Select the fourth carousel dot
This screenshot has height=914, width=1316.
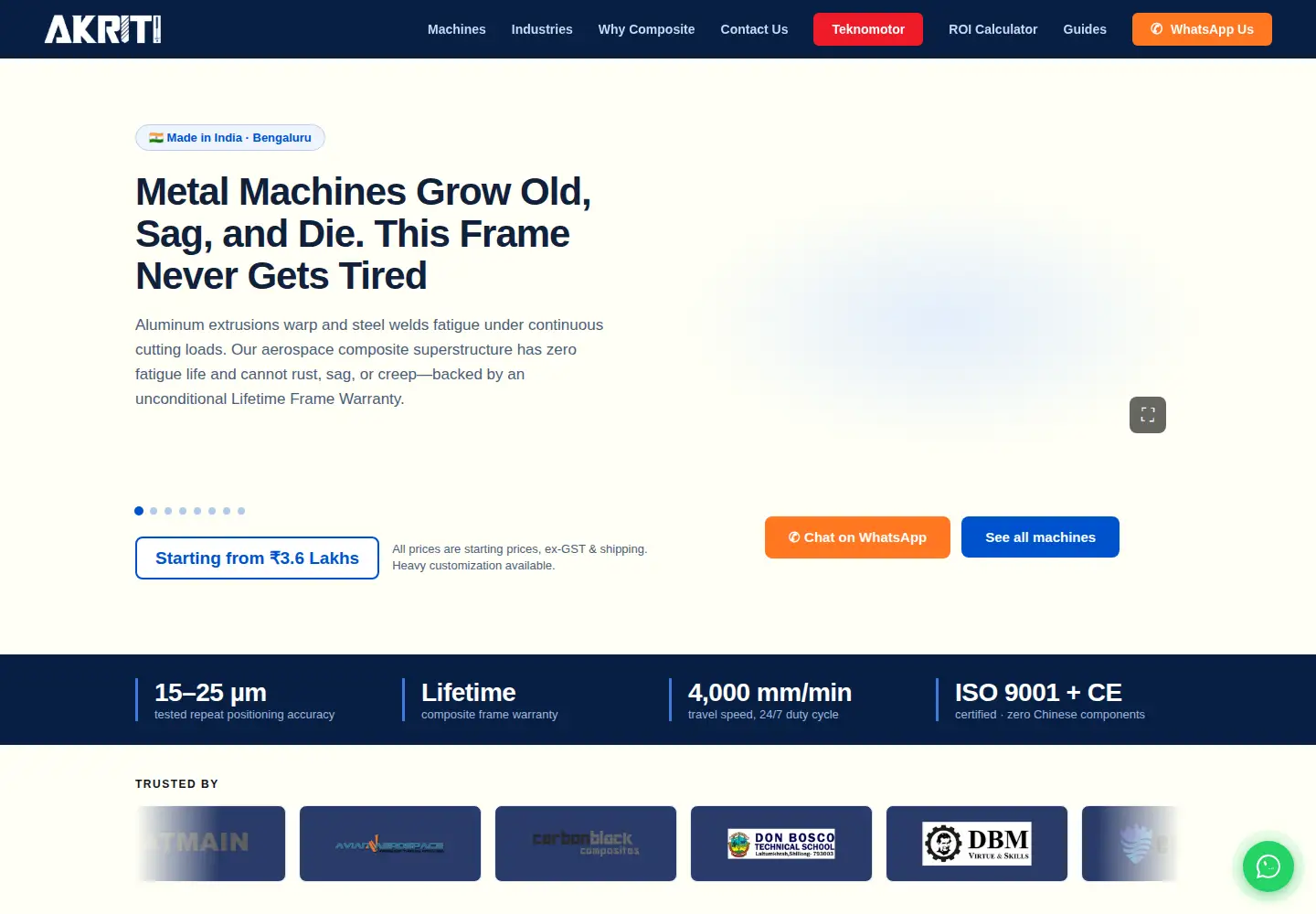click(x=183, y=511)
